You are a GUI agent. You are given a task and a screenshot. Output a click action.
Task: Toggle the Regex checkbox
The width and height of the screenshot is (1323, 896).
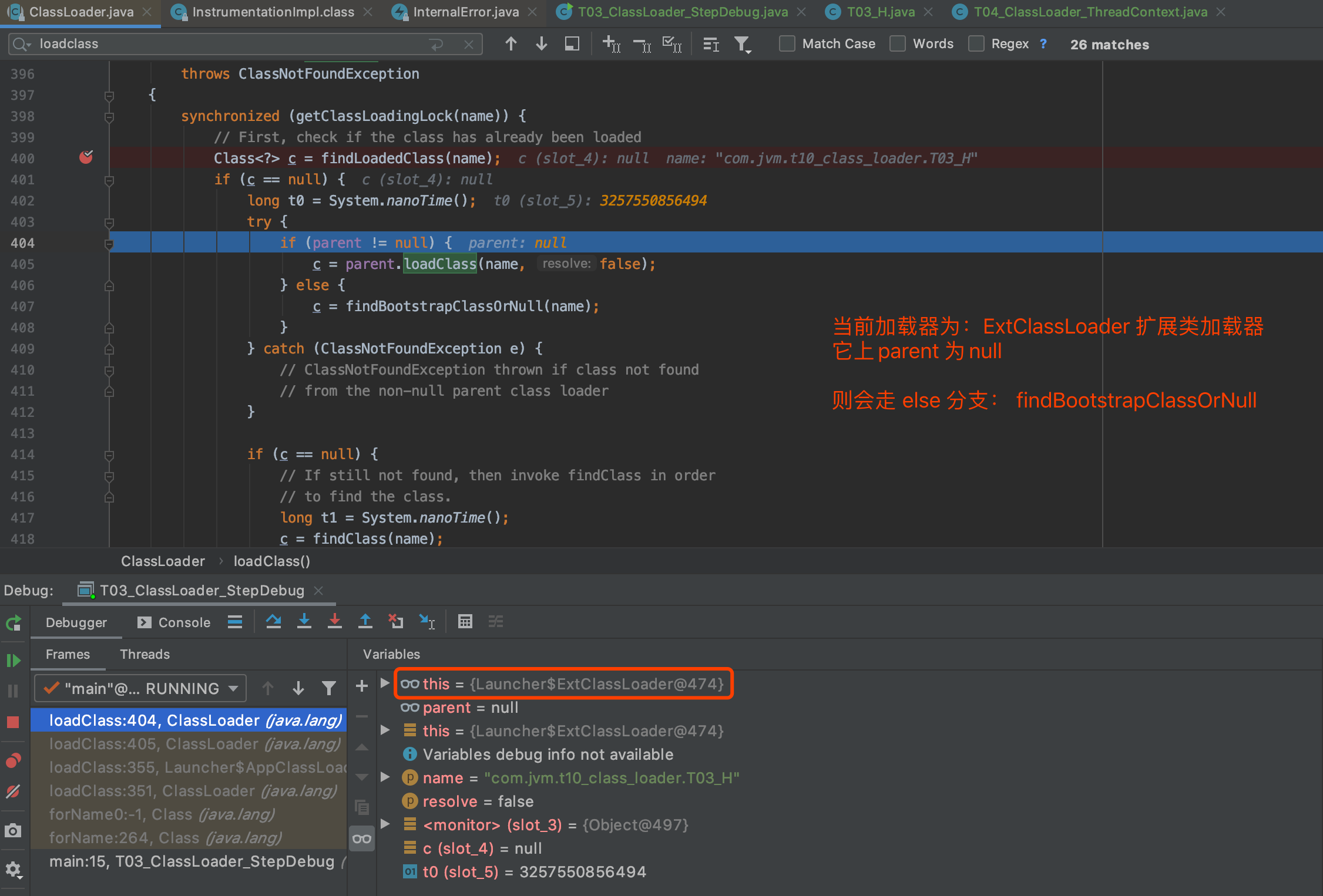pos(976,44)
